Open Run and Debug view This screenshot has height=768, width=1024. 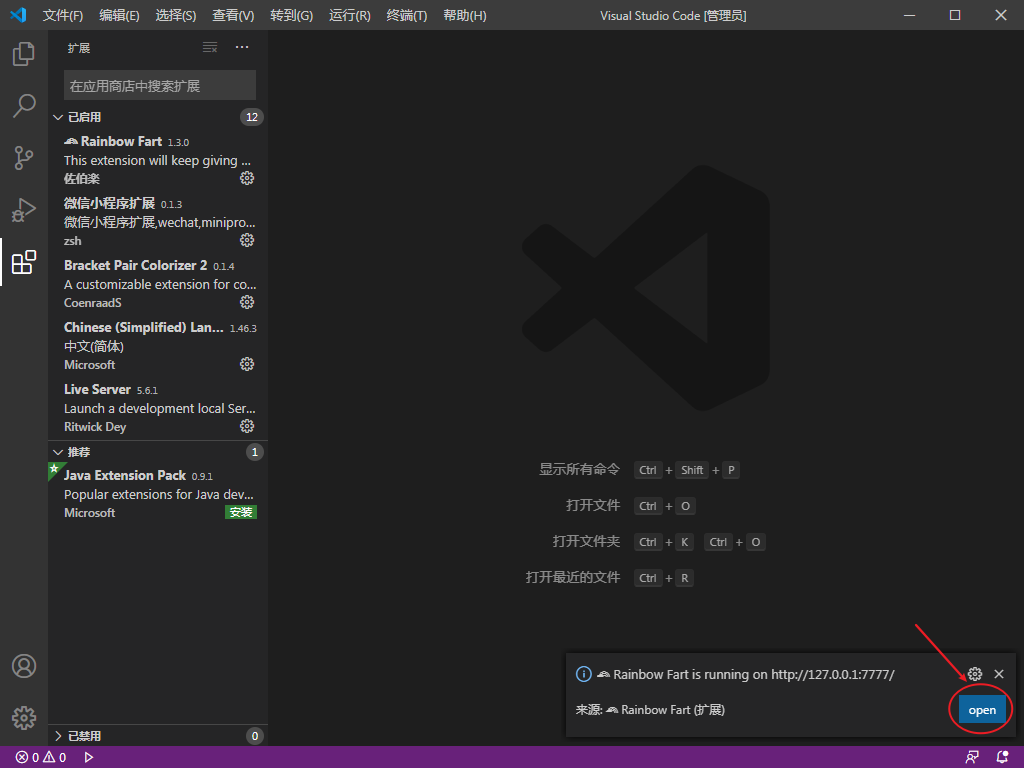point(24,210)
